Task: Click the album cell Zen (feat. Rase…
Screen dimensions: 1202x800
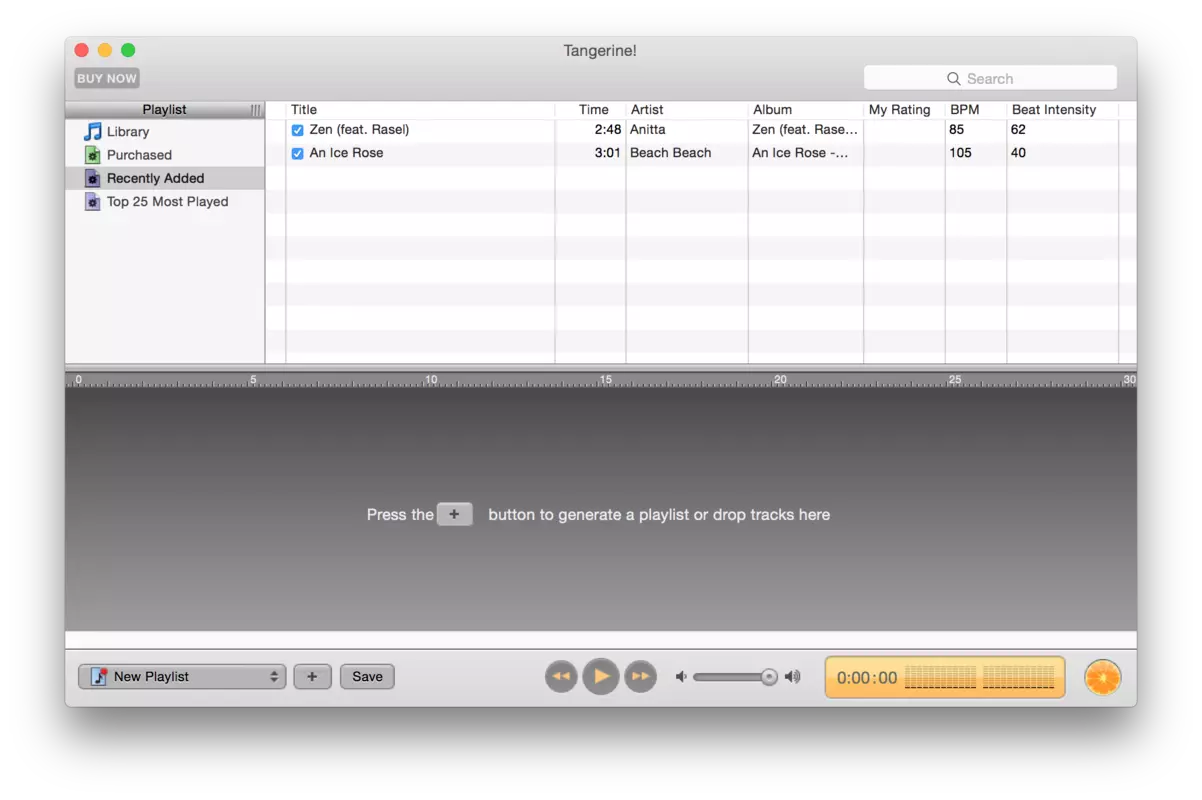Action: click(805, 130)
